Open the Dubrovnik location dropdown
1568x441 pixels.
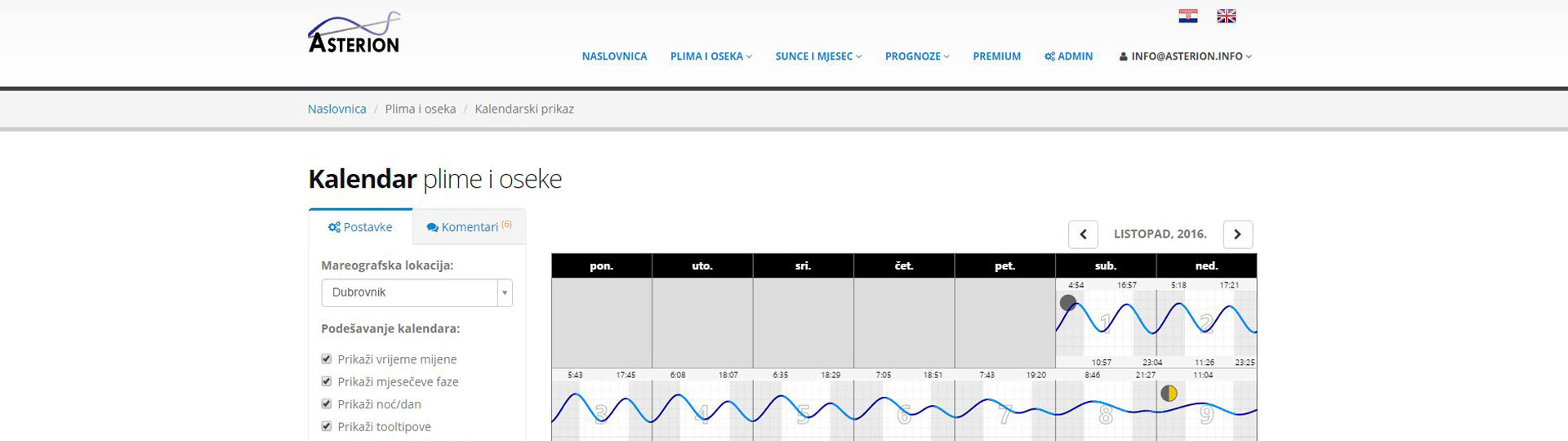(x=416, y=292)
